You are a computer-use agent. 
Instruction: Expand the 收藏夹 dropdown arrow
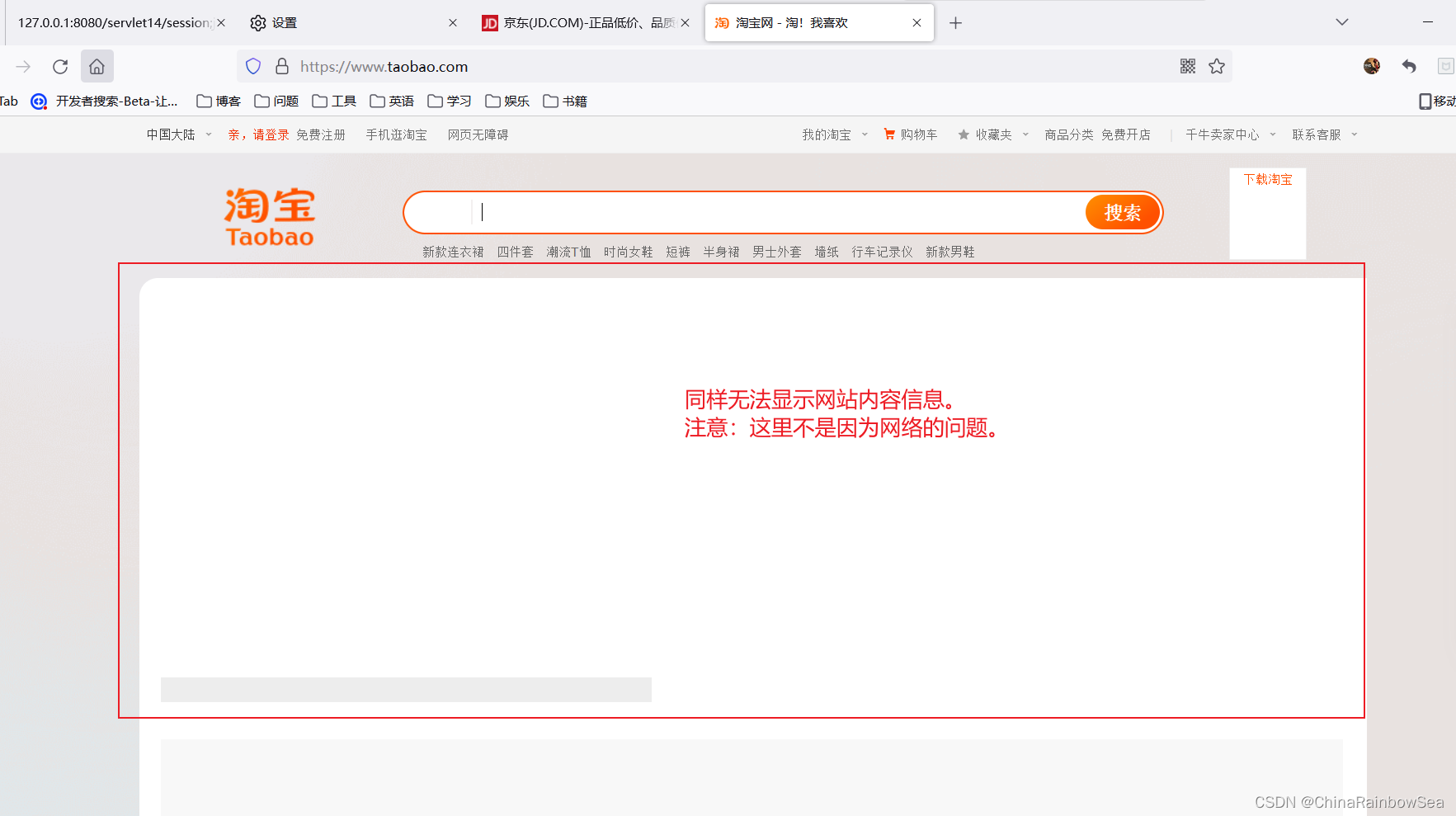pos(1025,134)
